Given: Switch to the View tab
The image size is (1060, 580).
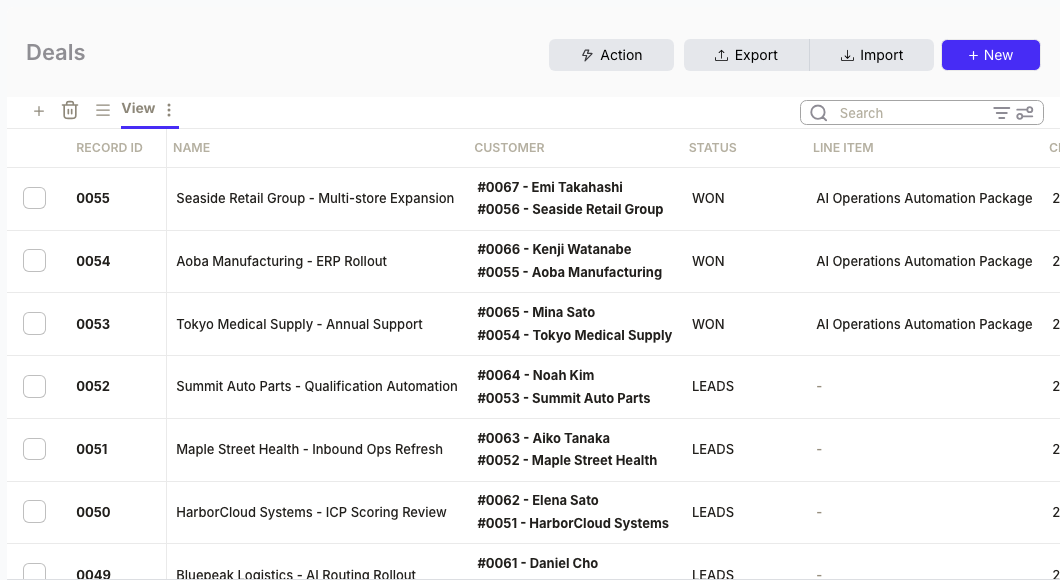Looking at the screenshot, I should click(138, 108).
